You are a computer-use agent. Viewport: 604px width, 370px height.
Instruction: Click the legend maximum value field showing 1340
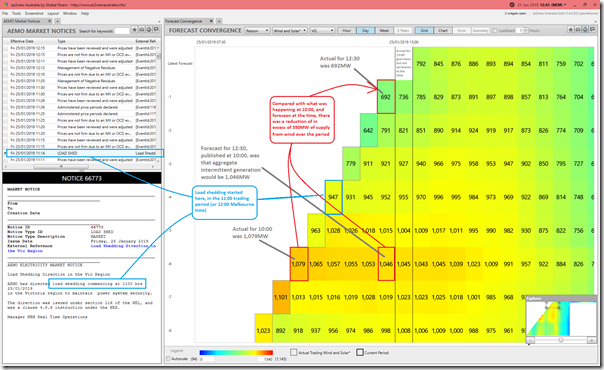tap(264, 359)
